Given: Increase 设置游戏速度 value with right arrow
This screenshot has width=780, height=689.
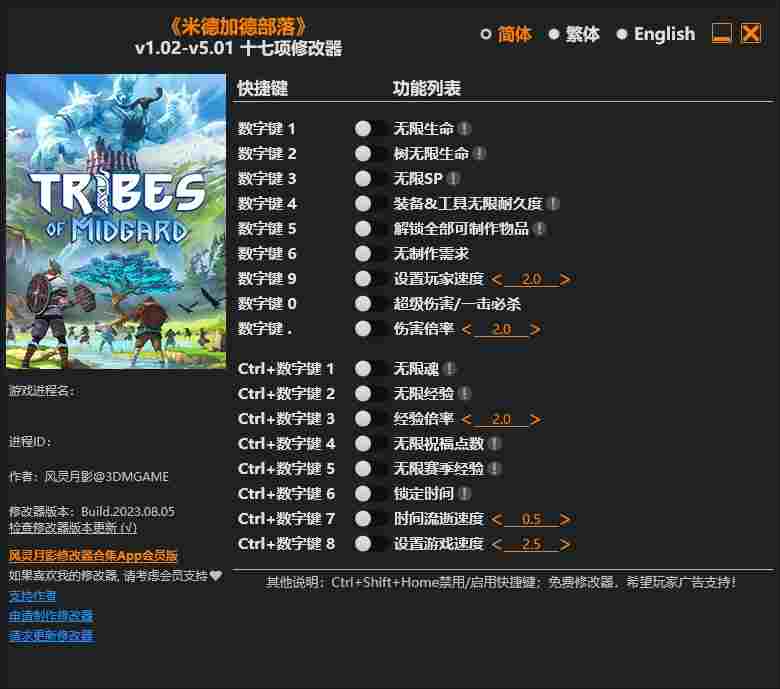Looking at the screenshot, I should [x=565, y=544].
